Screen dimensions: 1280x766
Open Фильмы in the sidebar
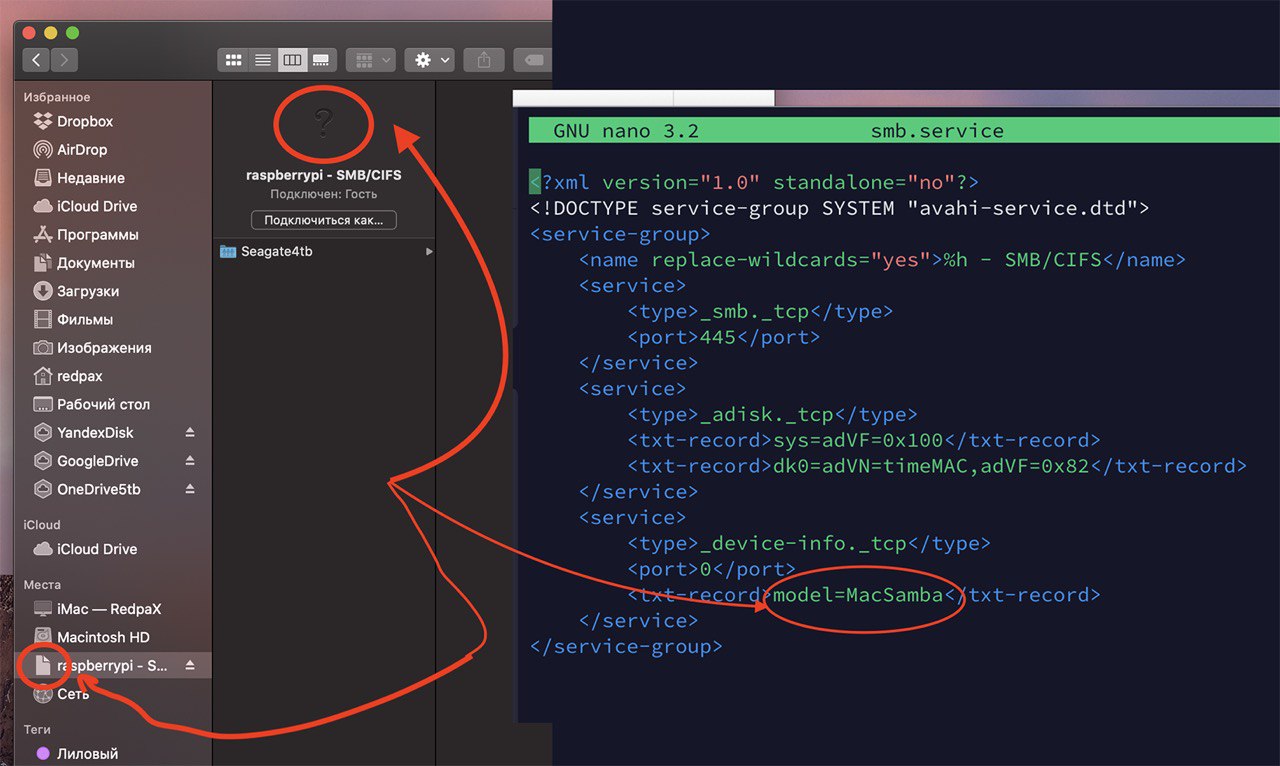[84, 320]
